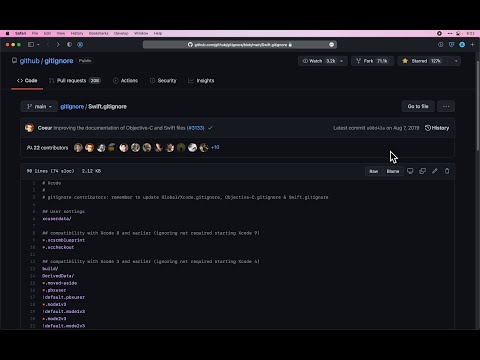This screenshot has width=480, height=360.
Task: Click the menu bar clock
Action: pyautogui.click(x=470, y=33)
